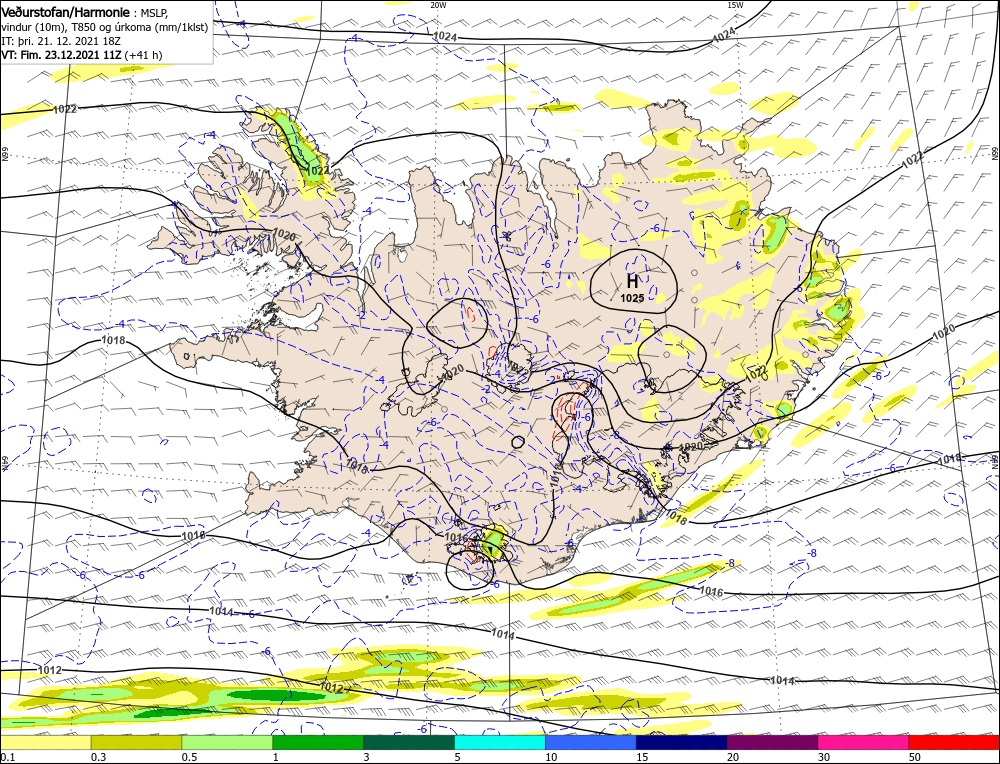Click the dark green 3–5 legend swatch
Image resolution: width=1000 pixels, height=764 pixels.
[x=409, y=742]
